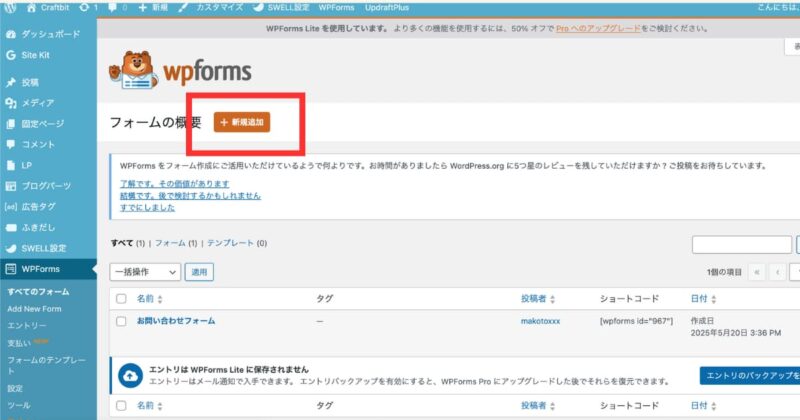Click the 日付 column header at bottom
Screen dimensions: 800x420
tap(699, 406)
